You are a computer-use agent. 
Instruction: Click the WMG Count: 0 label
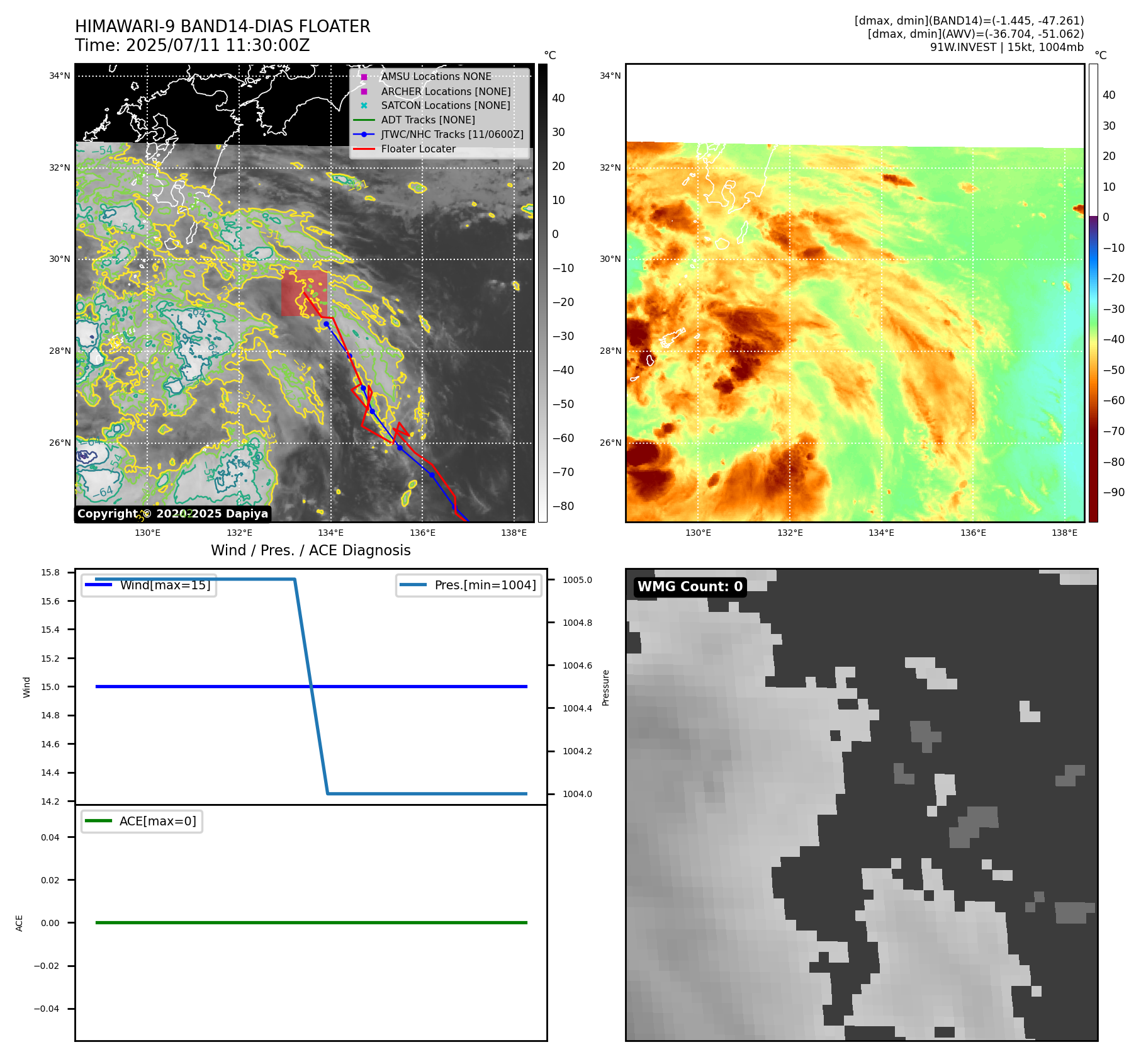point(690,587)
